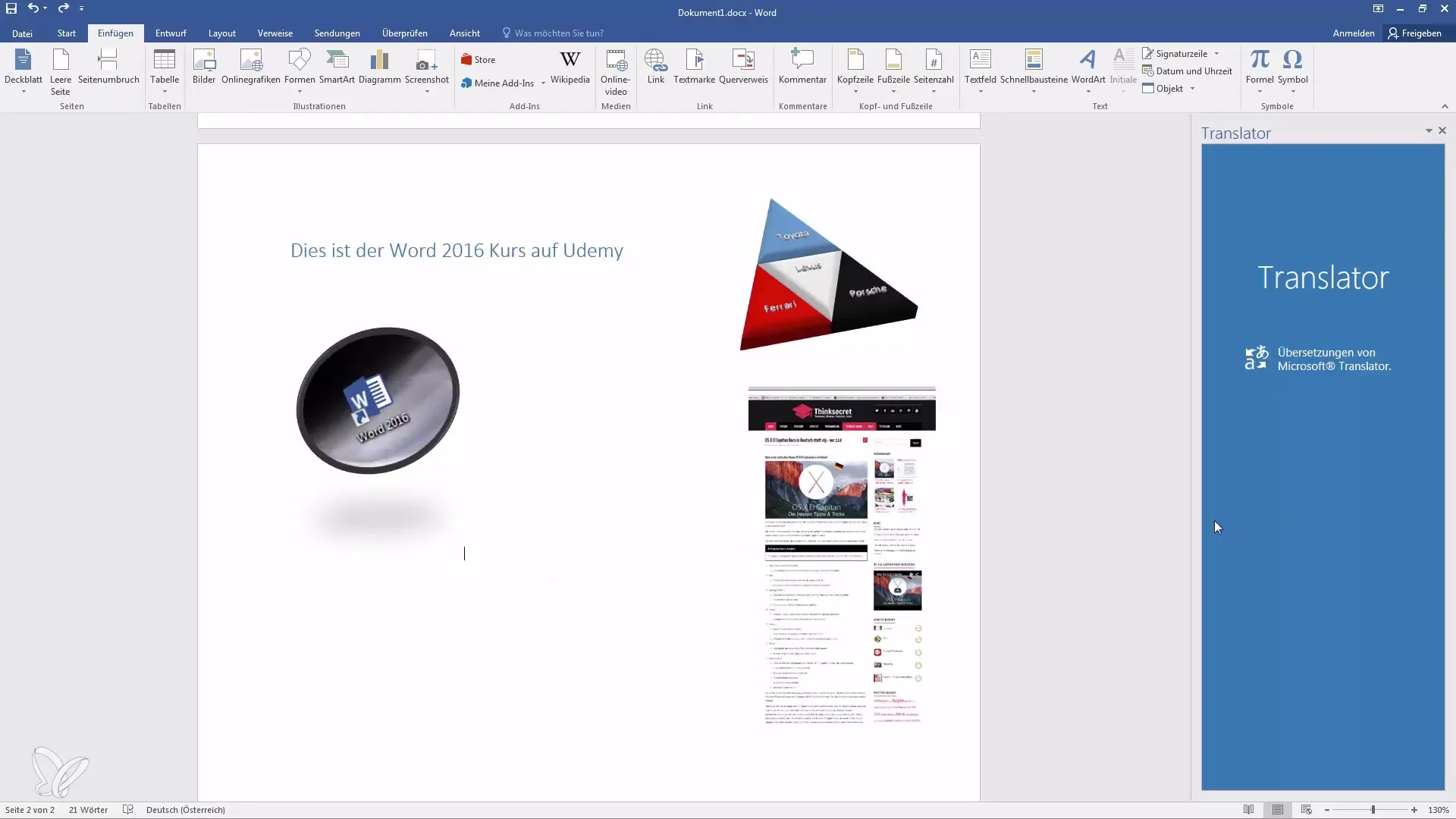Screen dimensions: 1456x819
Task: Click the zoom out minus button
Action: click(x=1327, y=810)
